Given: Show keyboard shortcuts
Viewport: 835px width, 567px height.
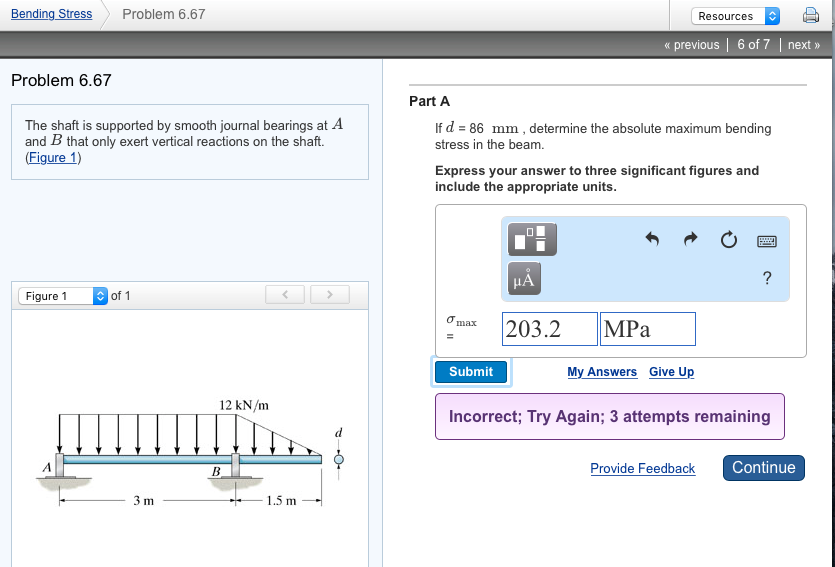Looking at the screenshot, I should [767, 241].
